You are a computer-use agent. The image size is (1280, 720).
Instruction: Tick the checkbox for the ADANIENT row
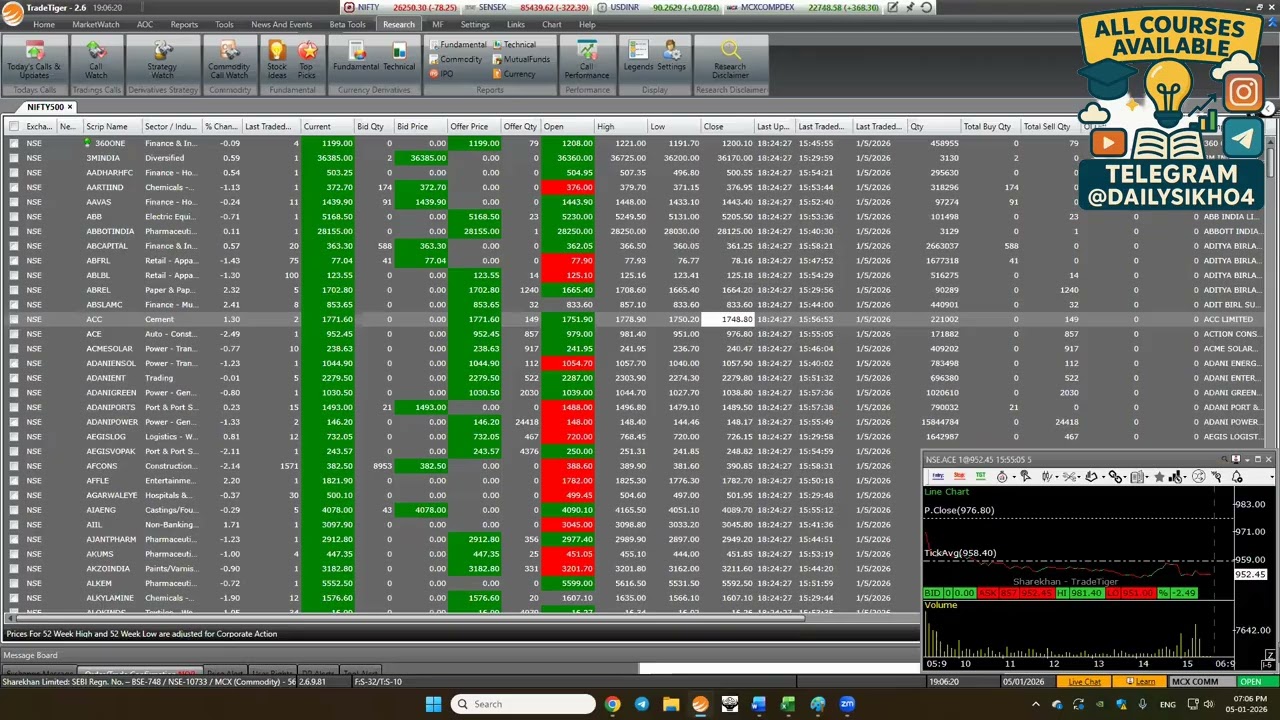[14, 378]
